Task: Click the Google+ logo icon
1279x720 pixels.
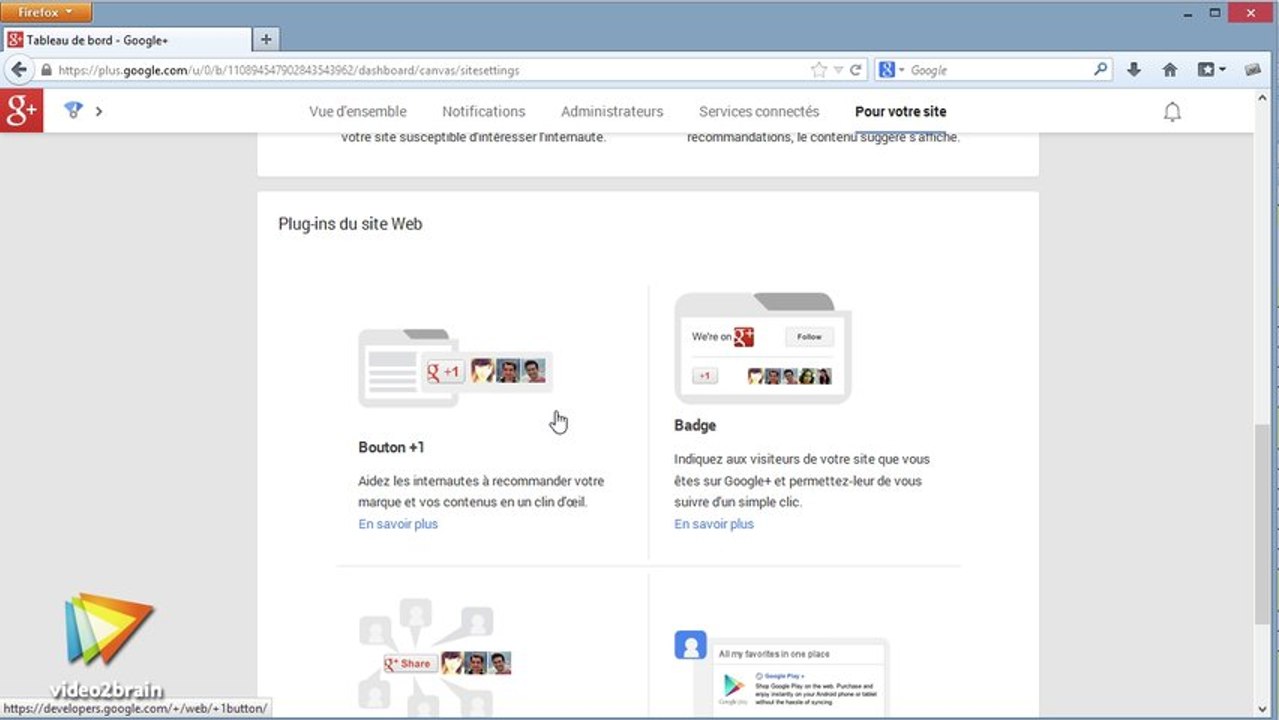Action: coord(21,111)
